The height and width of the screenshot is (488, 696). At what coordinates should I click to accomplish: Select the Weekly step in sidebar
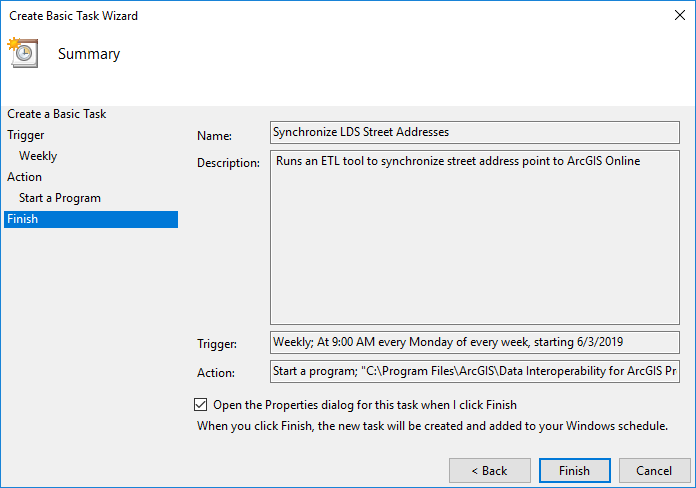click(x=38, y=156)
